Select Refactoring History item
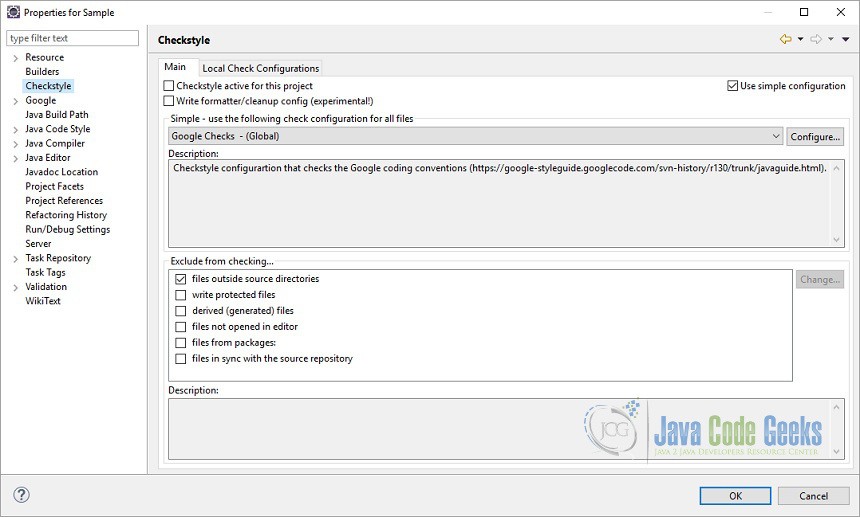The width and height of the screenshot is (860, 517). click(x=66, y=215)
